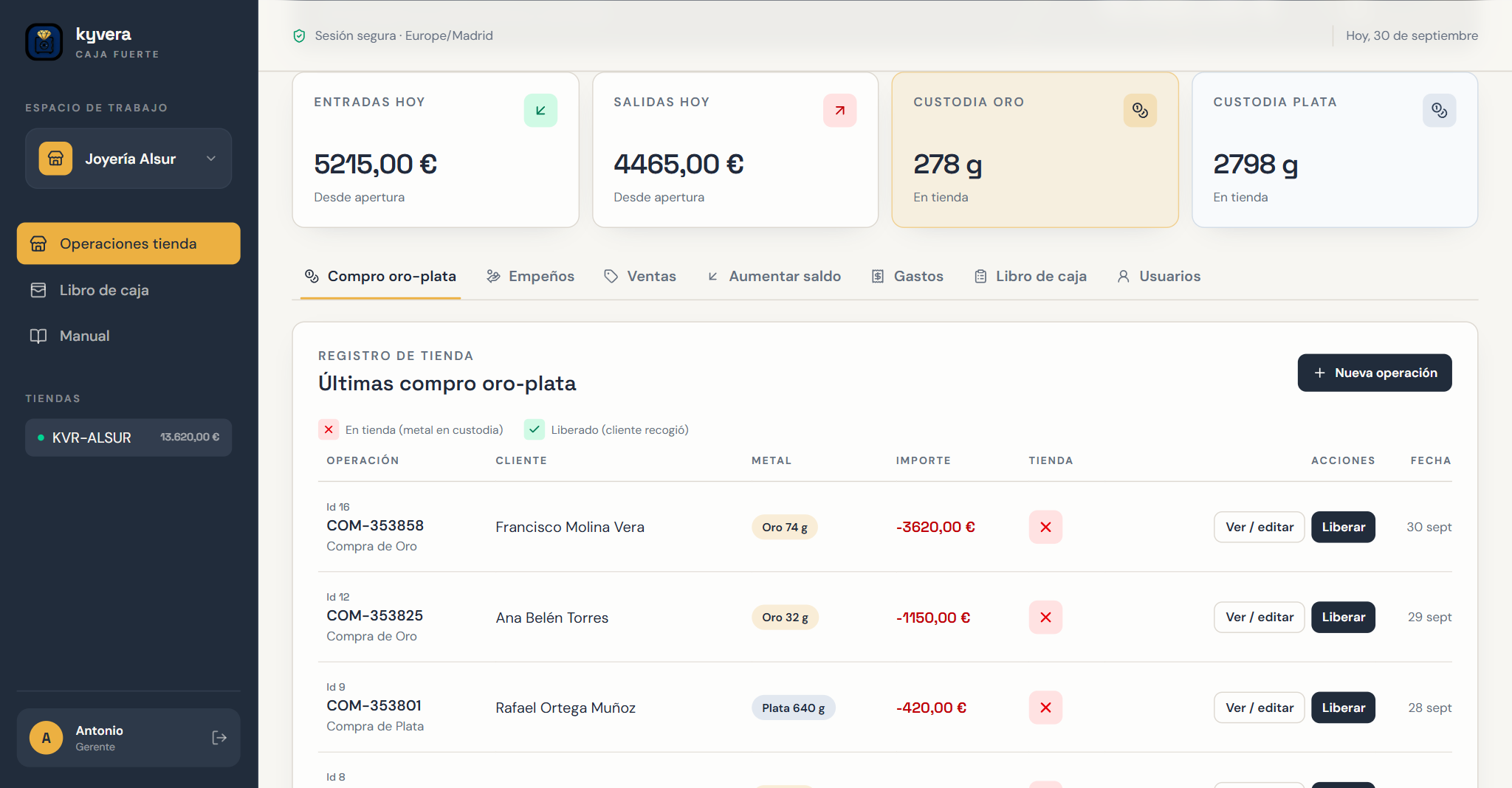Click operation code COM-353801
The image size is (1512, 788).
[374, 705]
